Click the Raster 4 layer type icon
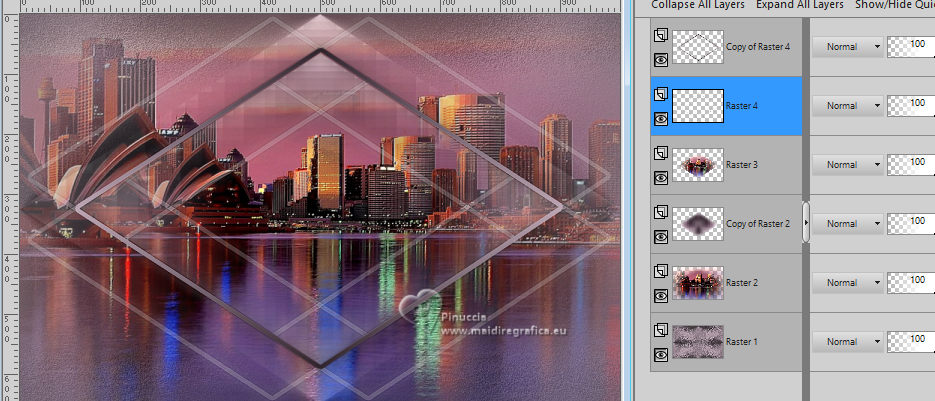 (660, 94)
